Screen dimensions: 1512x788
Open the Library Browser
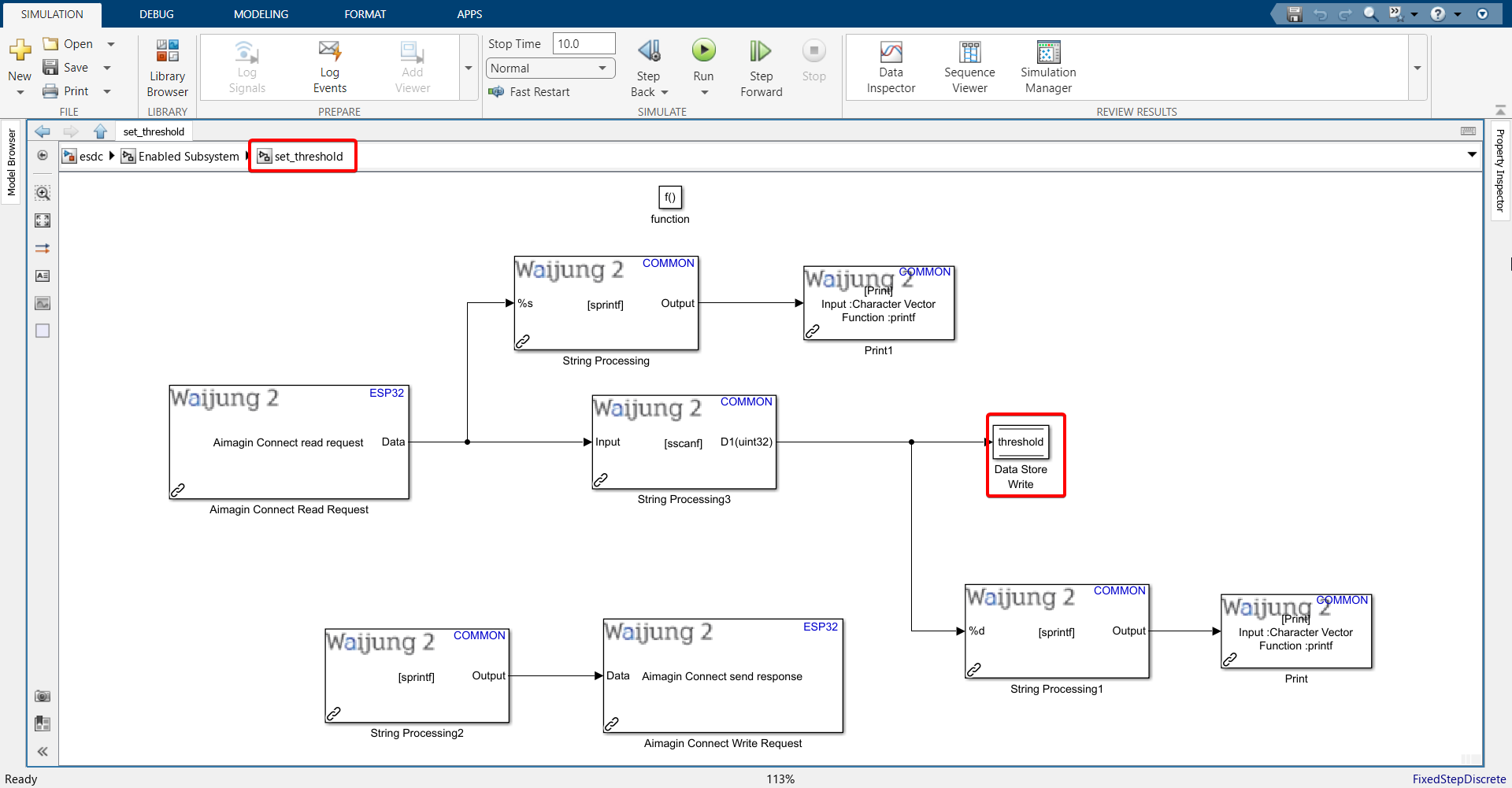click(x=167, y=68)
